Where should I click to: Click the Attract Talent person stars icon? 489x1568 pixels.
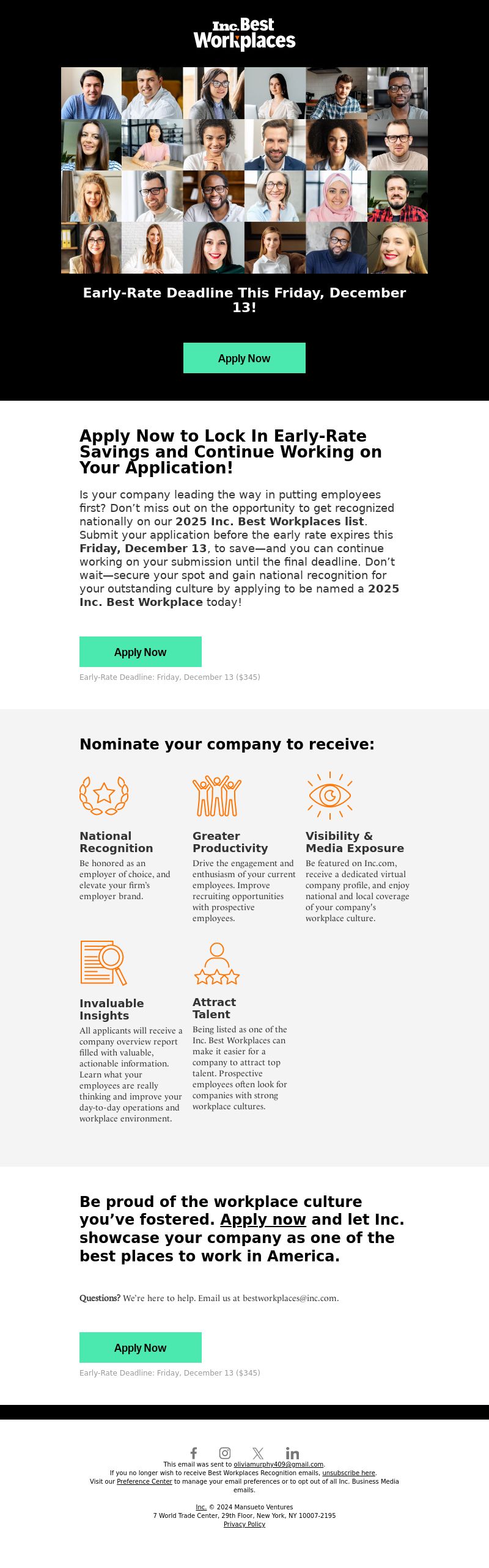pos(217,963)
